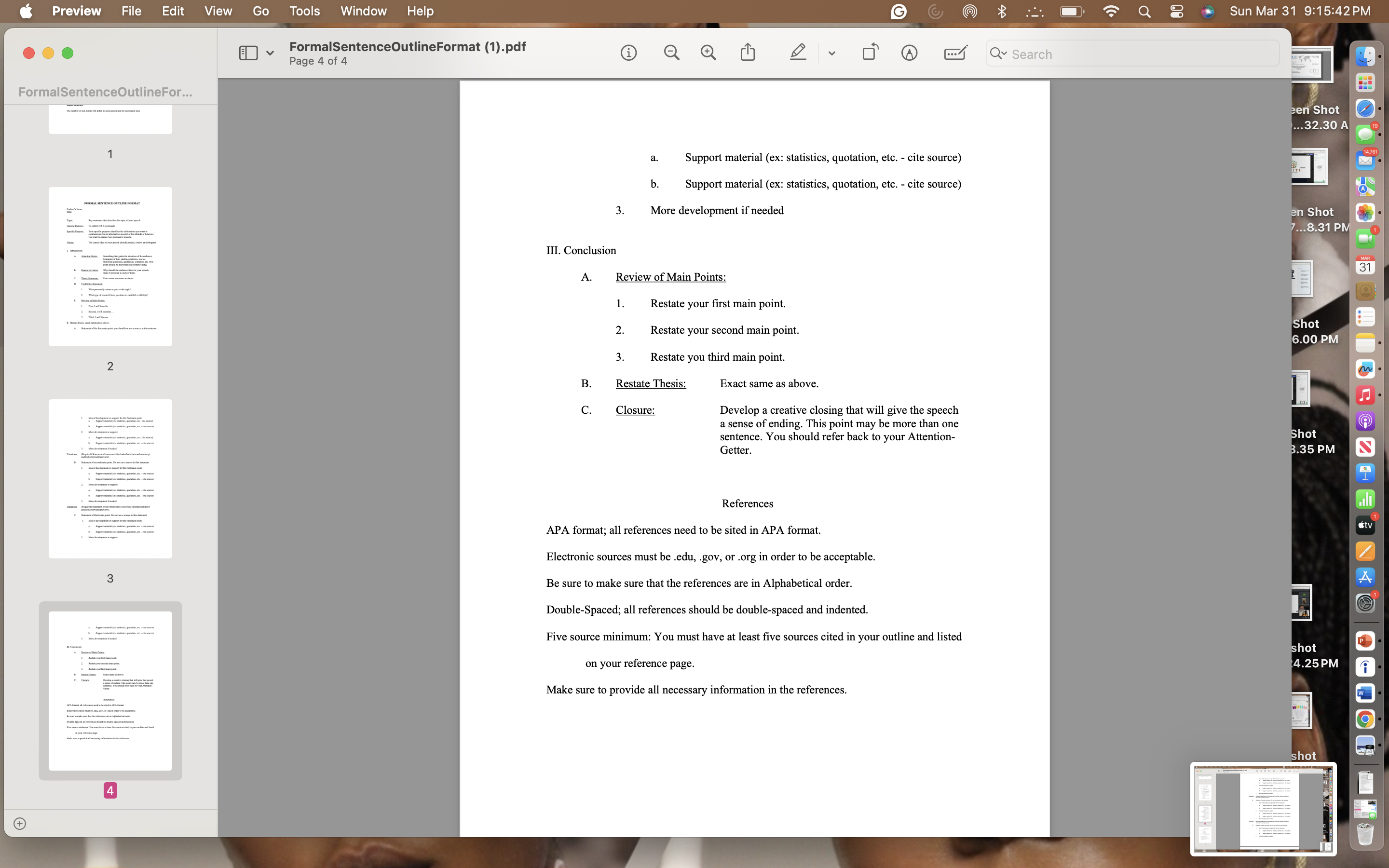Open Music from the Dock

click(x=1365, y=395)
